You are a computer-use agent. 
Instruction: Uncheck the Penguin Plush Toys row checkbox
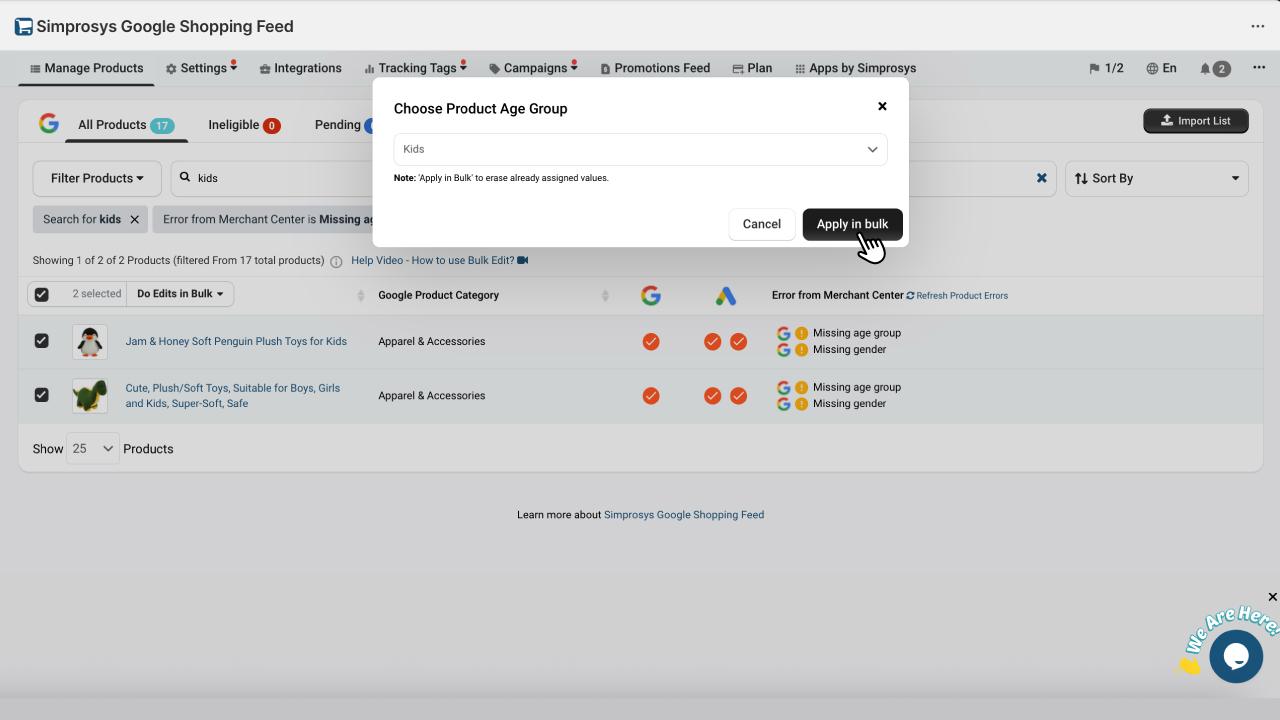(41, 341)
